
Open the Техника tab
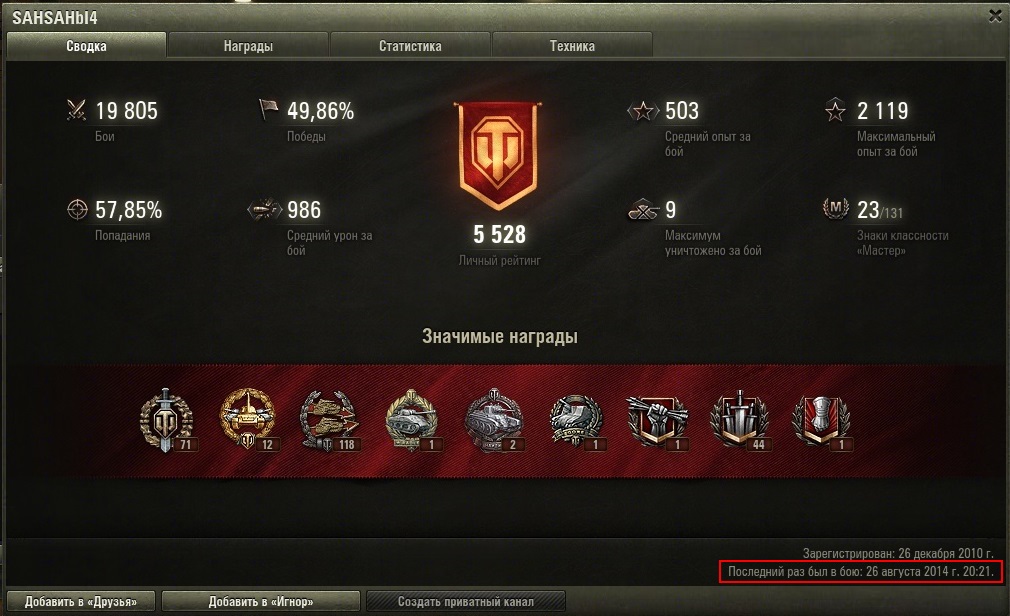coord(572,46)
